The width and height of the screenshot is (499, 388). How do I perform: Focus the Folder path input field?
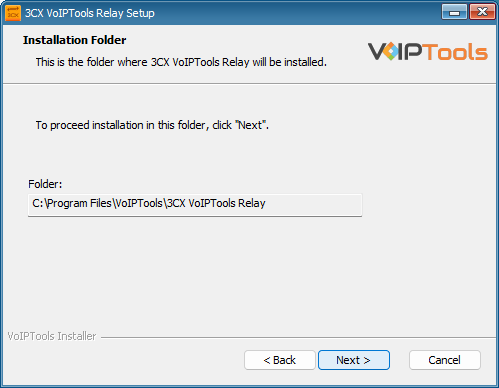tap(195, 205)
